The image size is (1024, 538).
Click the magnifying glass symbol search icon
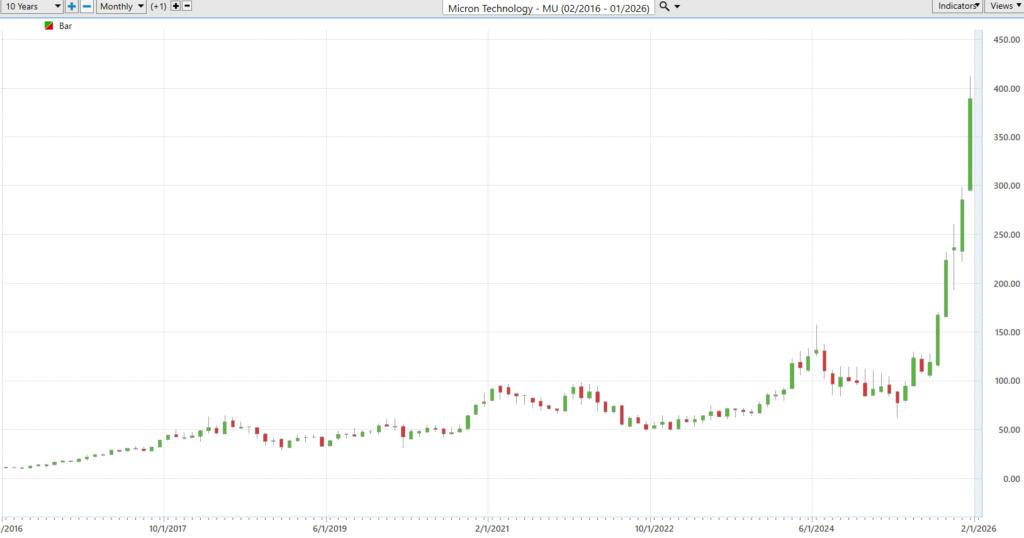point(664,7)
